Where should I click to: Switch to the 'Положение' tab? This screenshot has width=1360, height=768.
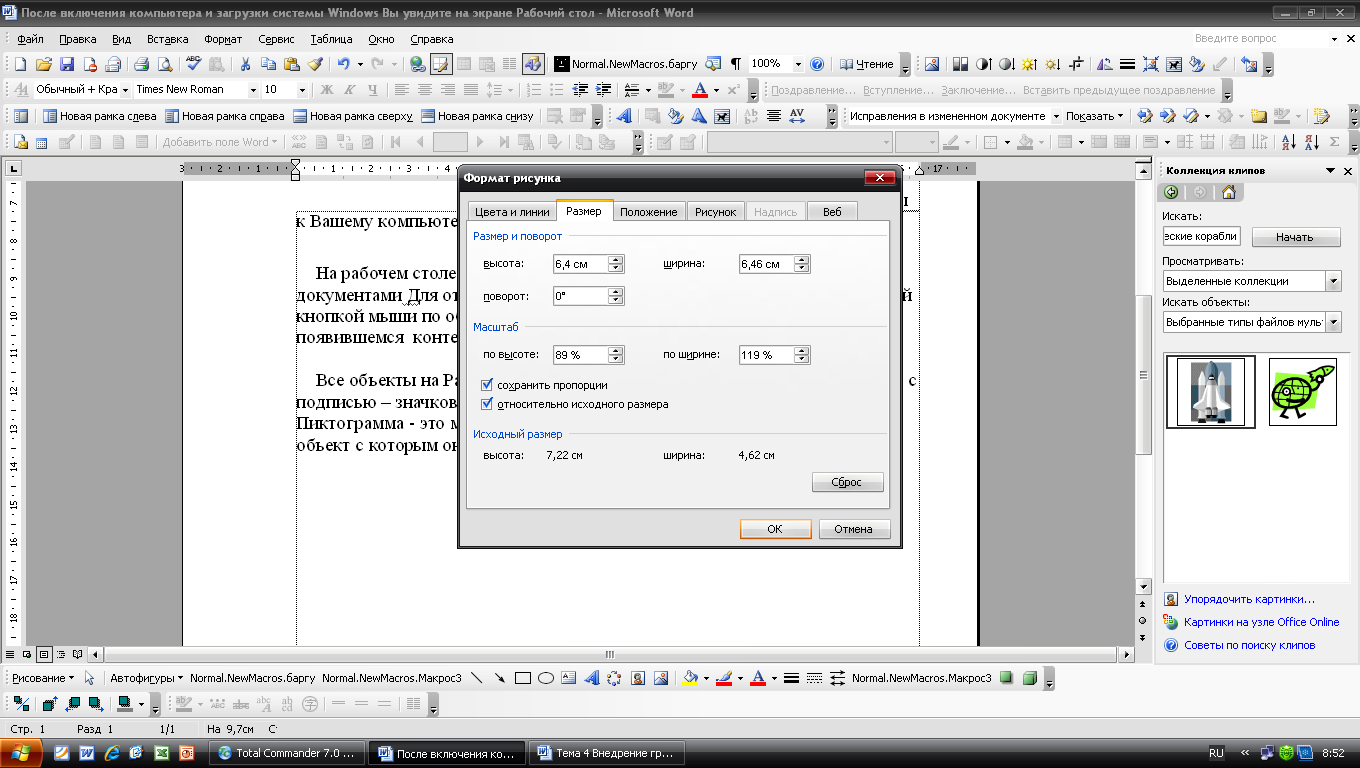pos(648,212)
